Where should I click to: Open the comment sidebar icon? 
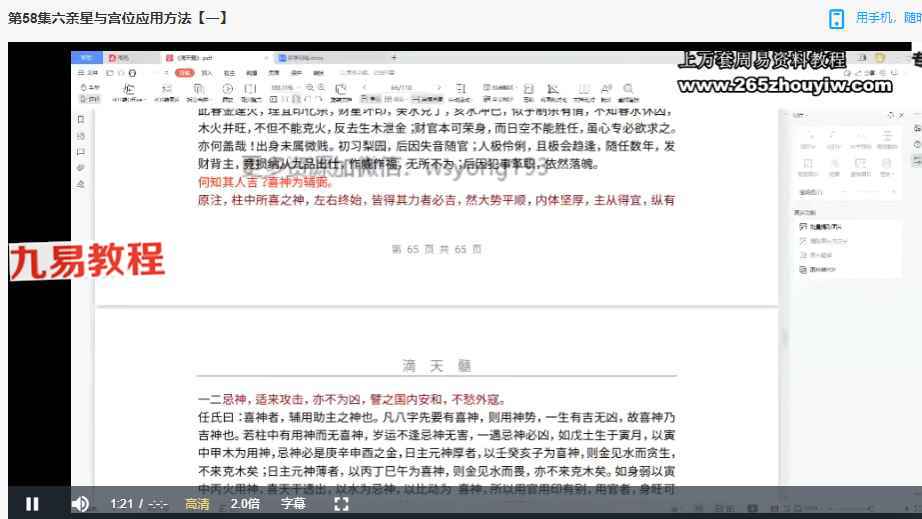pos(81,152)
